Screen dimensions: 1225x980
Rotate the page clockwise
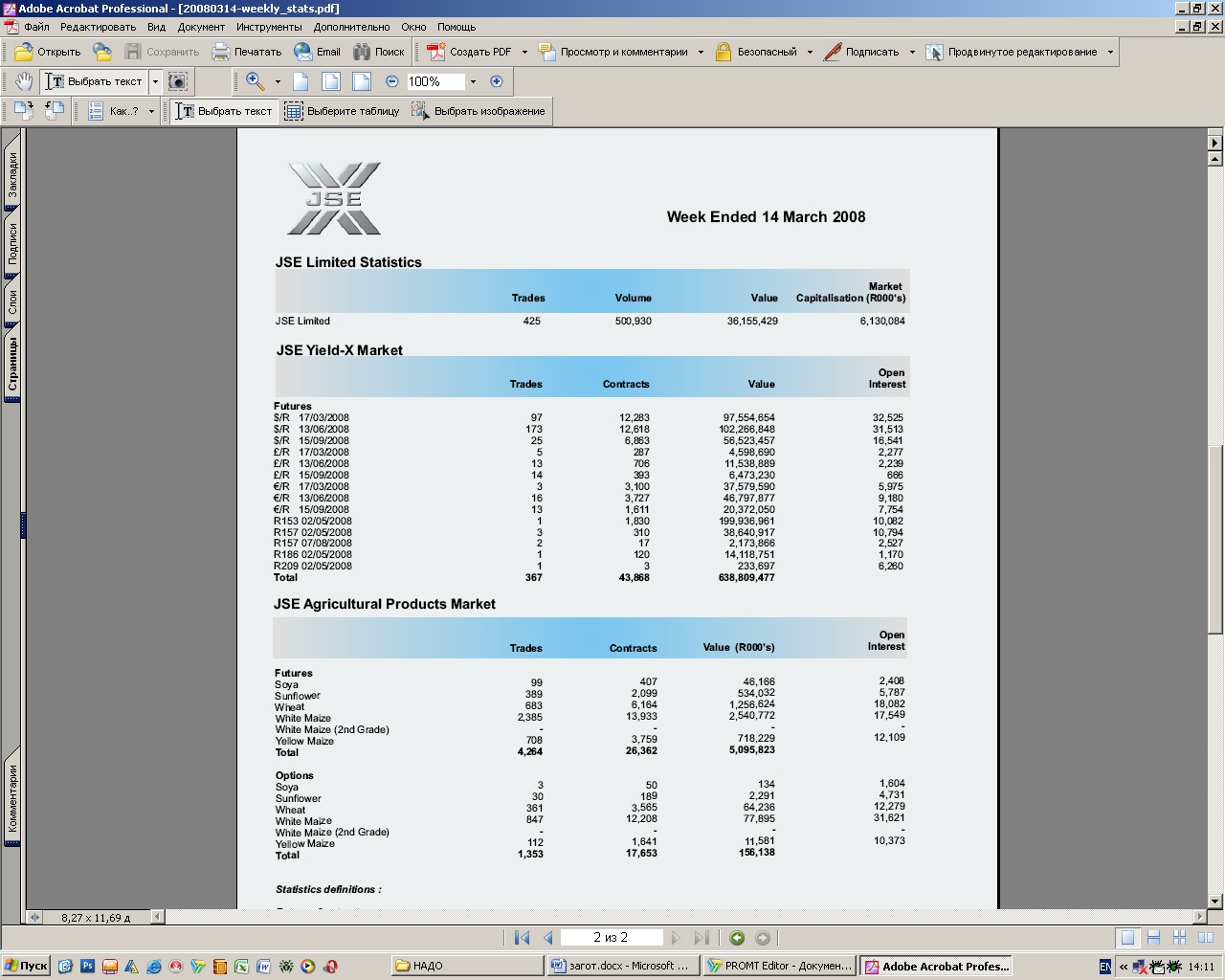(x=24, y=111)
